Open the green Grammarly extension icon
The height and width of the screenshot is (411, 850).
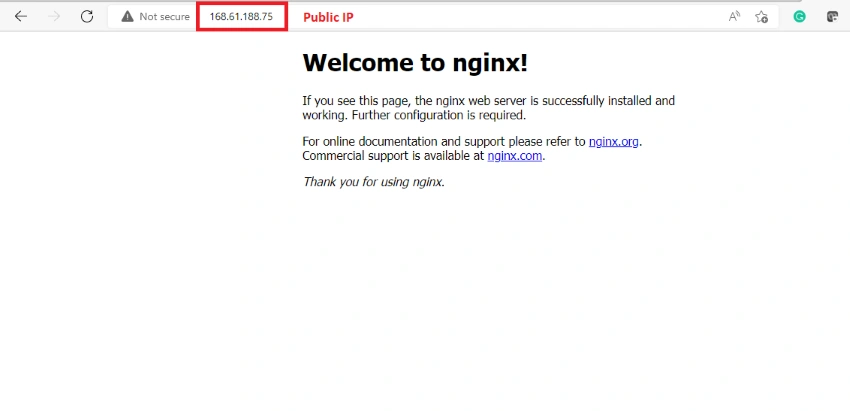(800, 17)
